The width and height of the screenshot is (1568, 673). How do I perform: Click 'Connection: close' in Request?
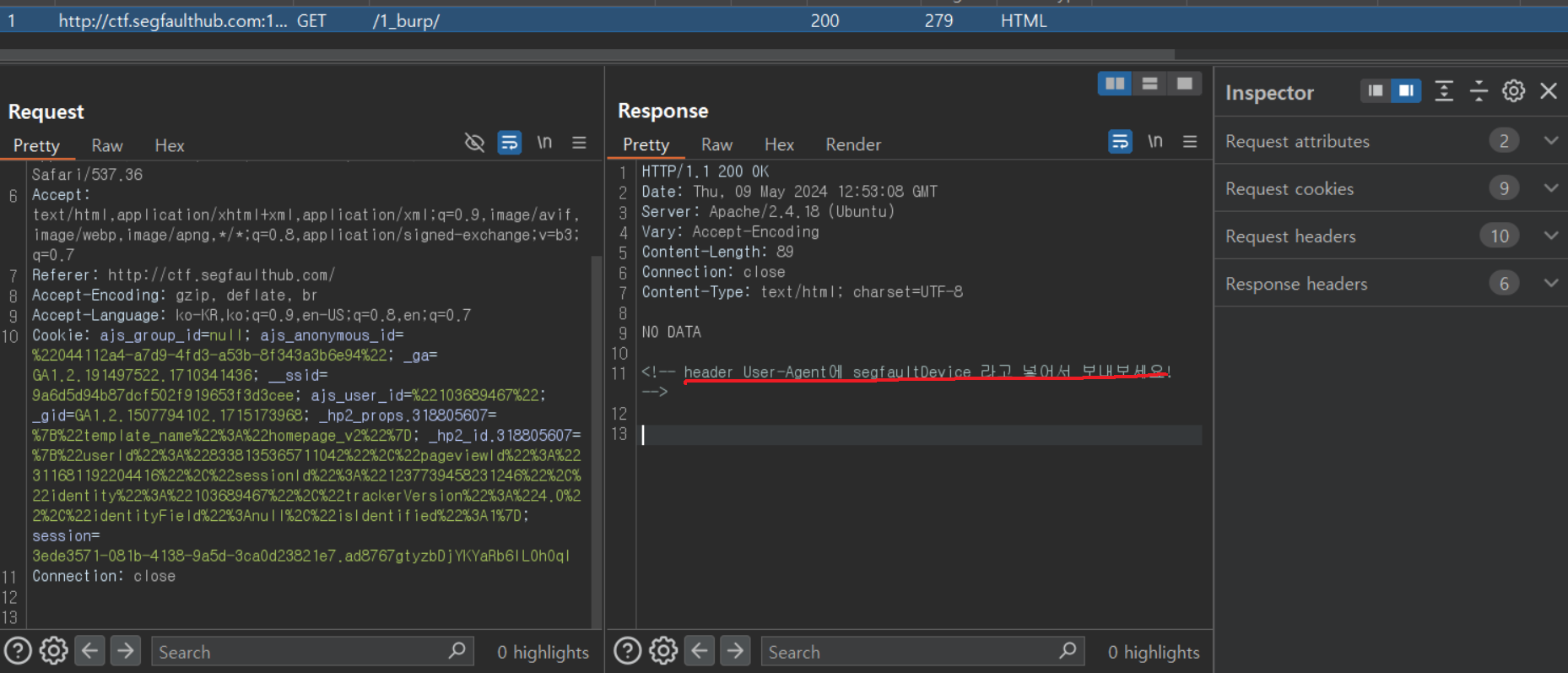coord(104,576)
